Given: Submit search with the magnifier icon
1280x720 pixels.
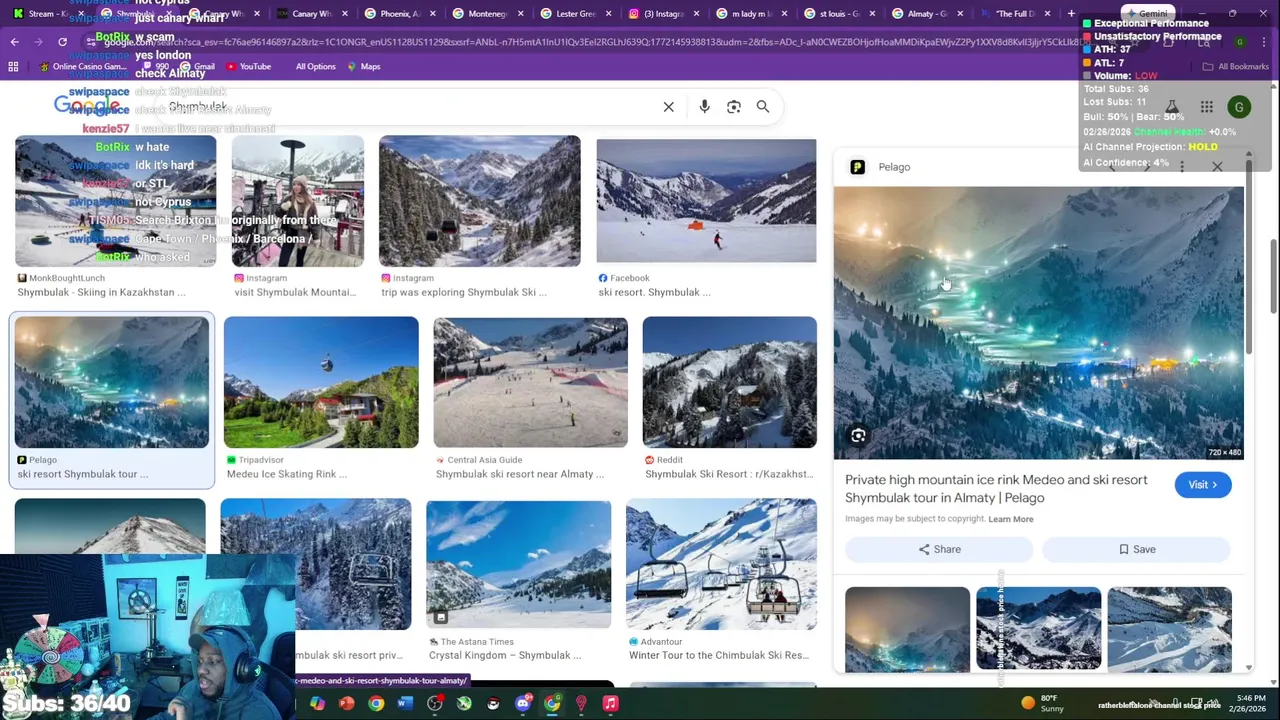Looking at the screenshot, I should click(763, 107).
